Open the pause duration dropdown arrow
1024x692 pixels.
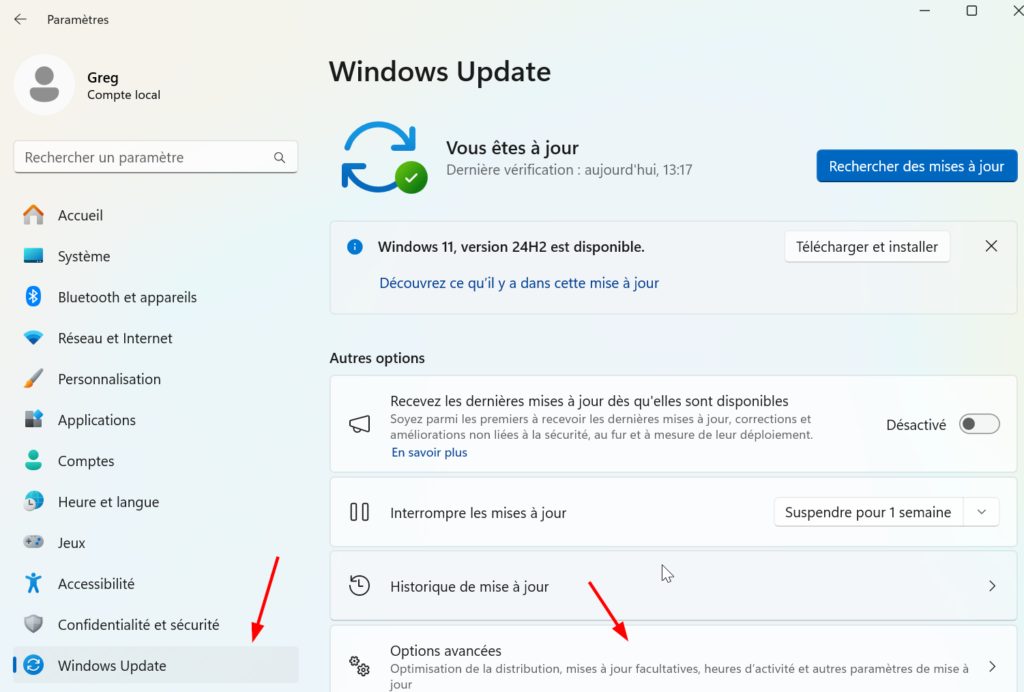[982, 512]
